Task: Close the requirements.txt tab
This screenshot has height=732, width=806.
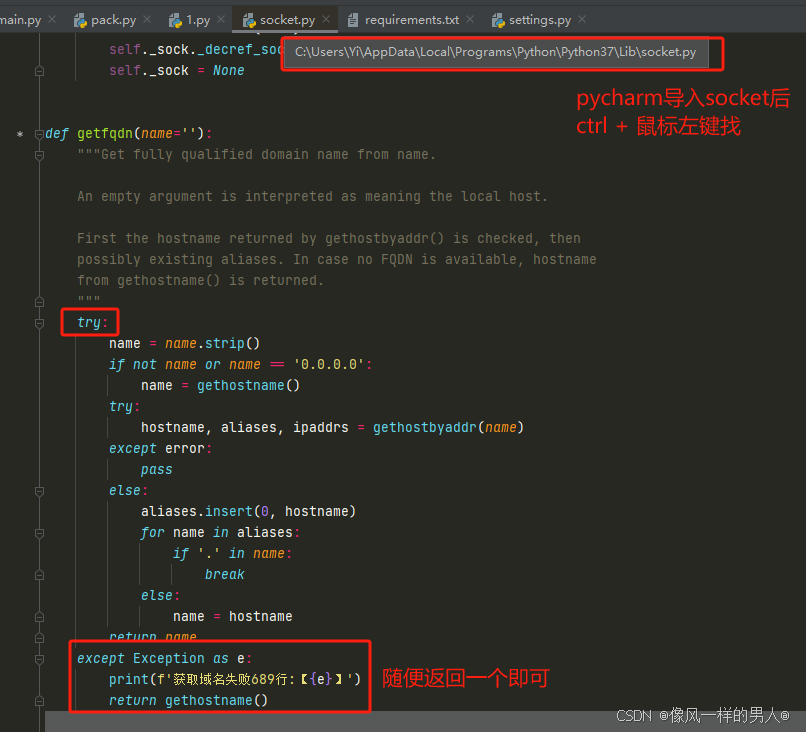Action: tap(470, 20)
